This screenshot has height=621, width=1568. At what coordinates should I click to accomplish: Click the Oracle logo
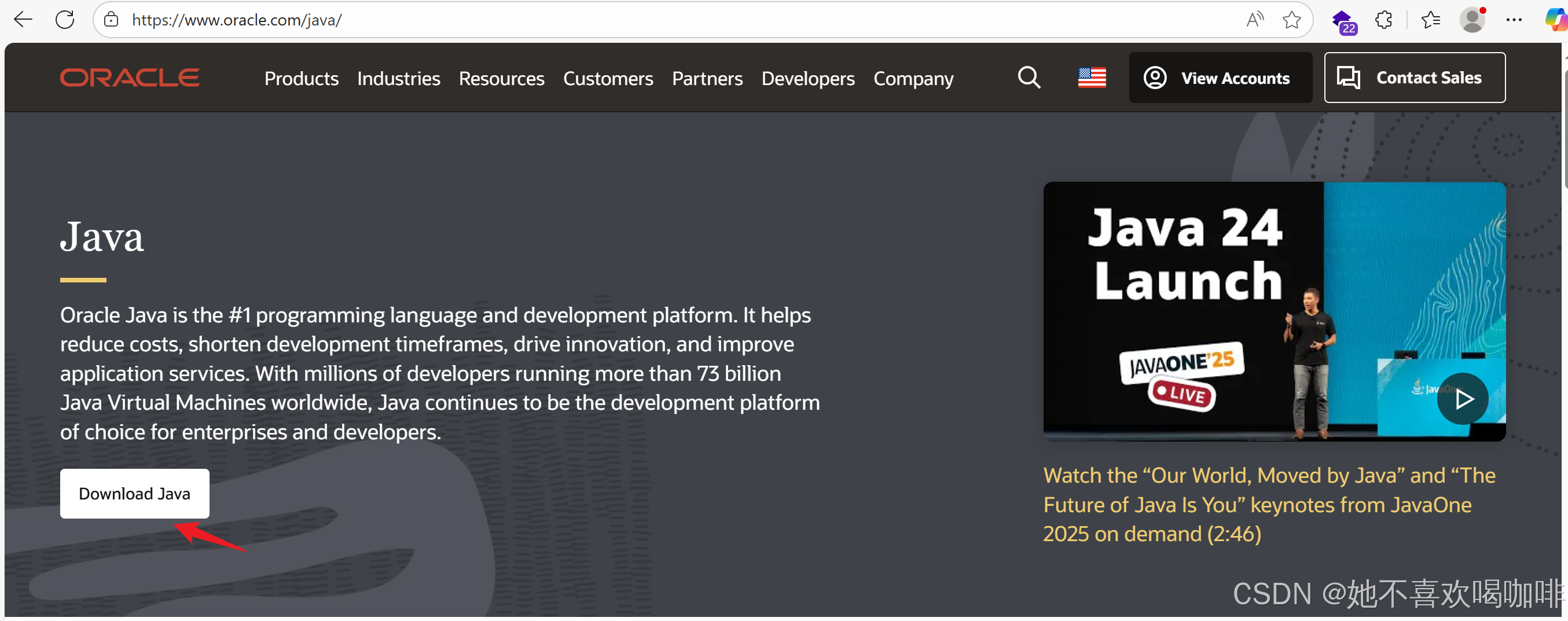130,78
